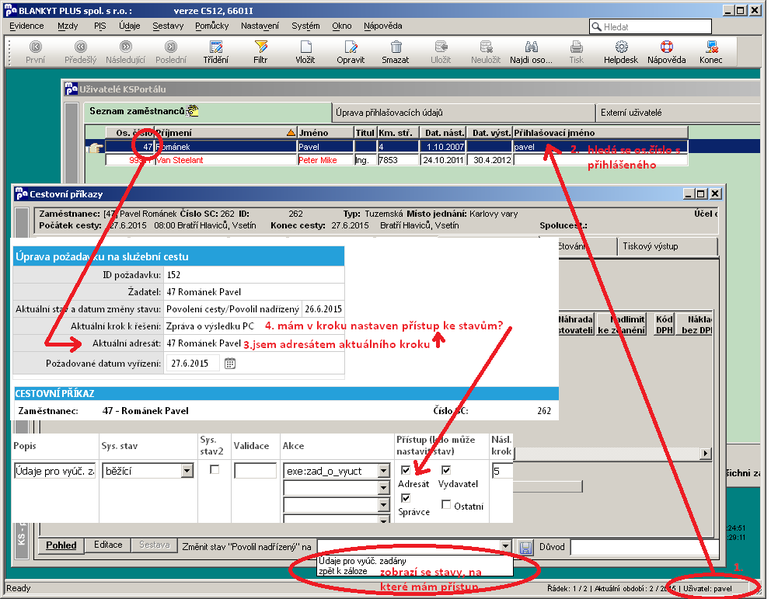Sort by Přihlašovací jméno column header

600,133
